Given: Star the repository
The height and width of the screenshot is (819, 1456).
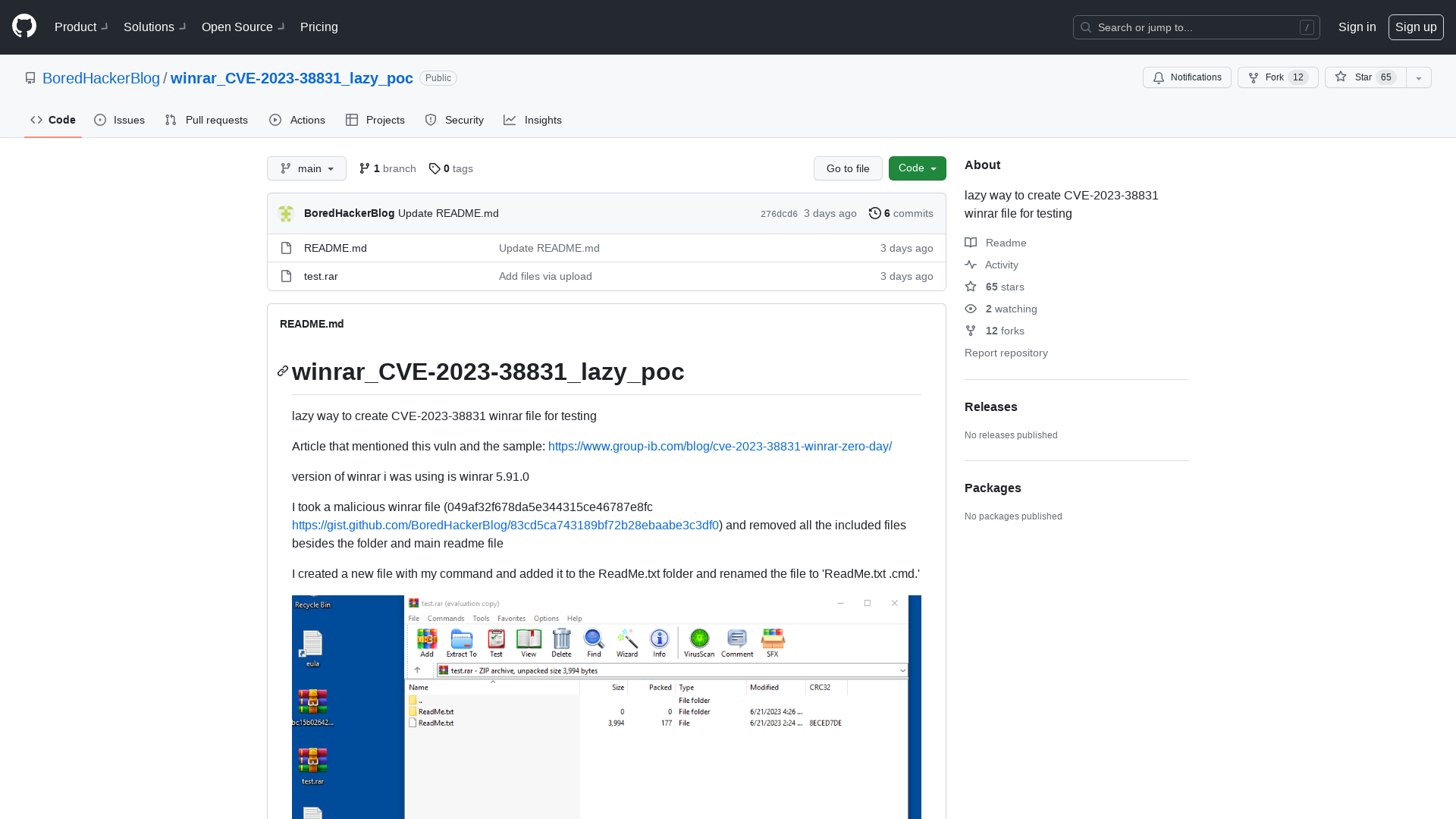Looking at the screenshot, I should click(1365, 77).
